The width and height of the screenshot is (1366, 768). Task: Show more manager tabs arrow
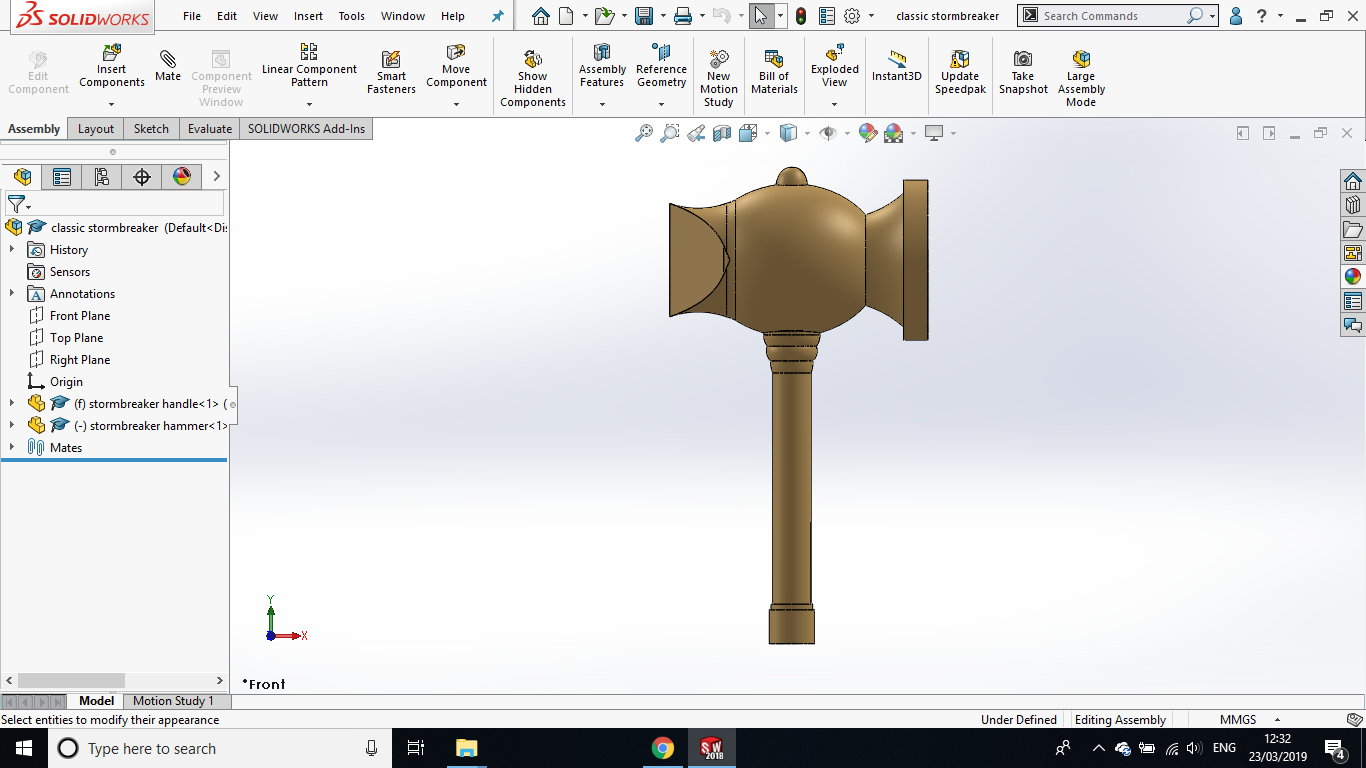[x=215, y=177]
